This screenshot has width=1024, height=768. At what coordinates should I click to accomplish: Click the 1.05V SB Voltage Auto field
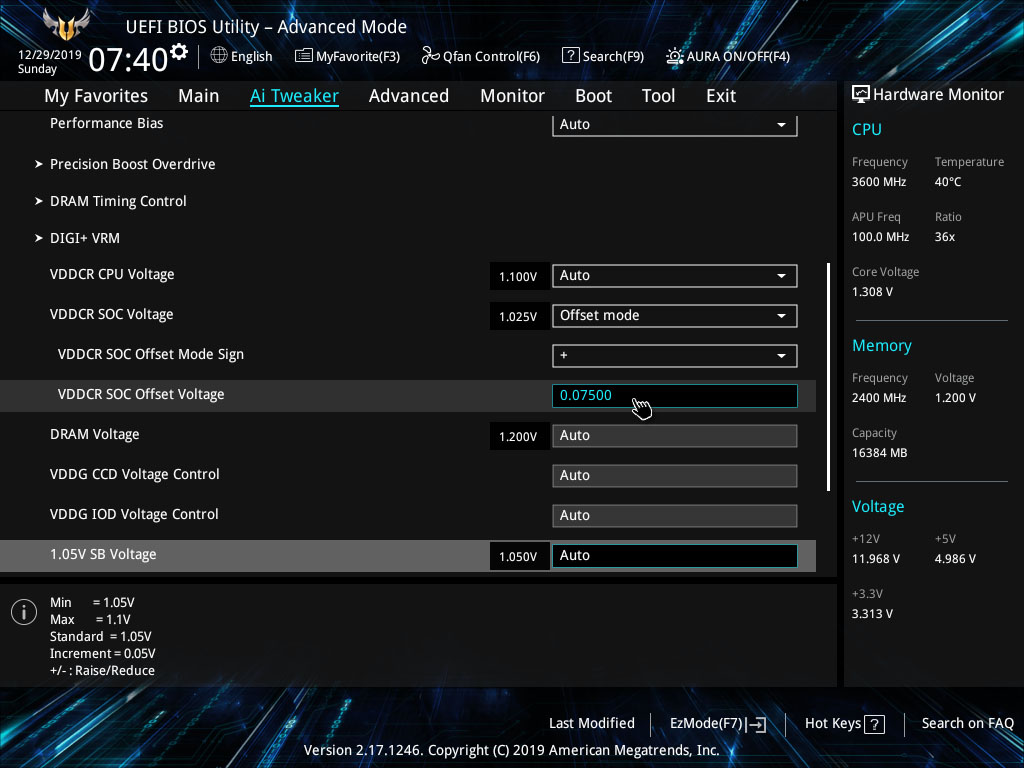pos(675,556)
